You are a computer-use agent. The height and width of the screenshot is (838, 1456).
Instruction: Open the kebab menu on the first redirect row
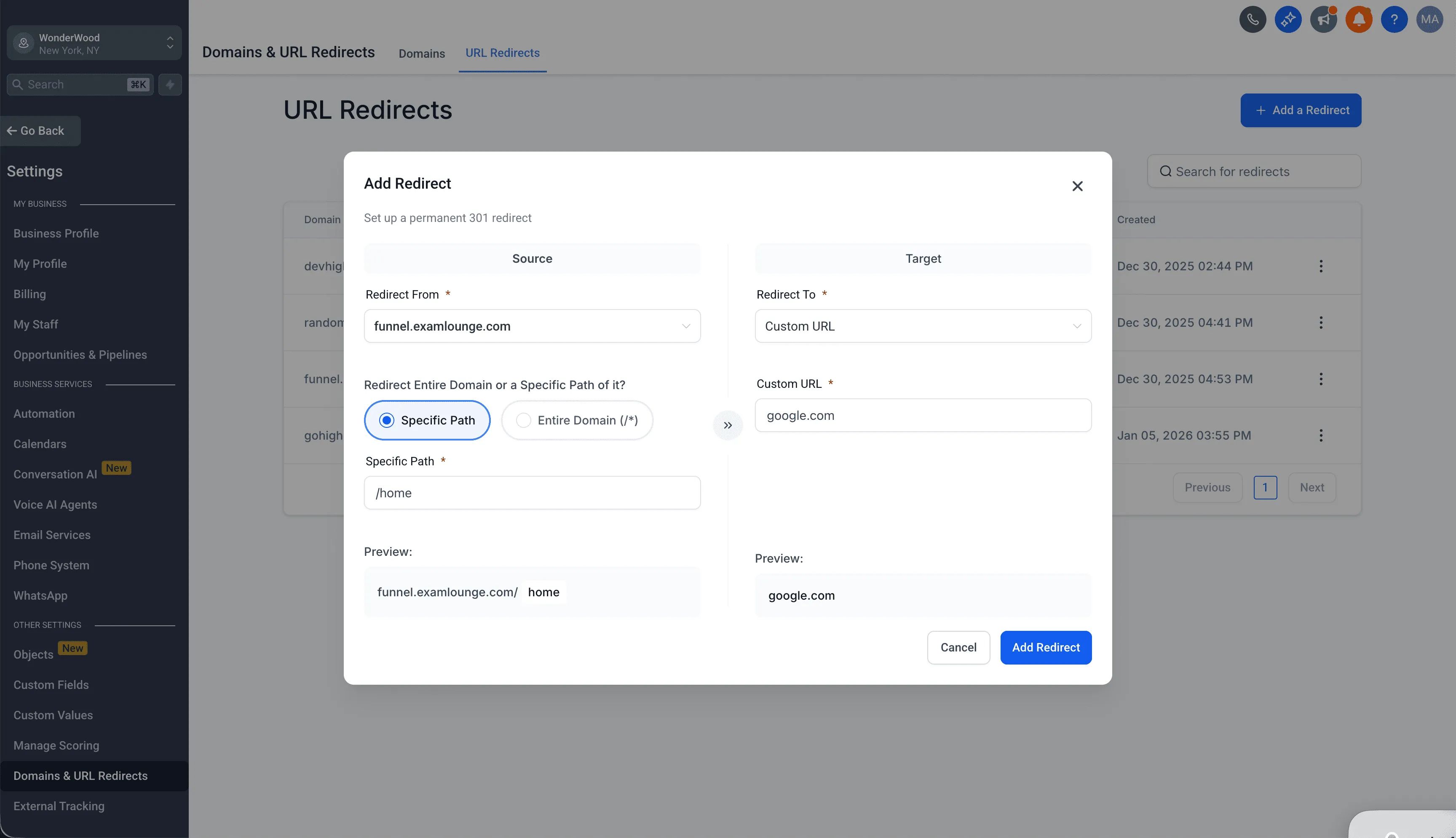point(1321,266)
